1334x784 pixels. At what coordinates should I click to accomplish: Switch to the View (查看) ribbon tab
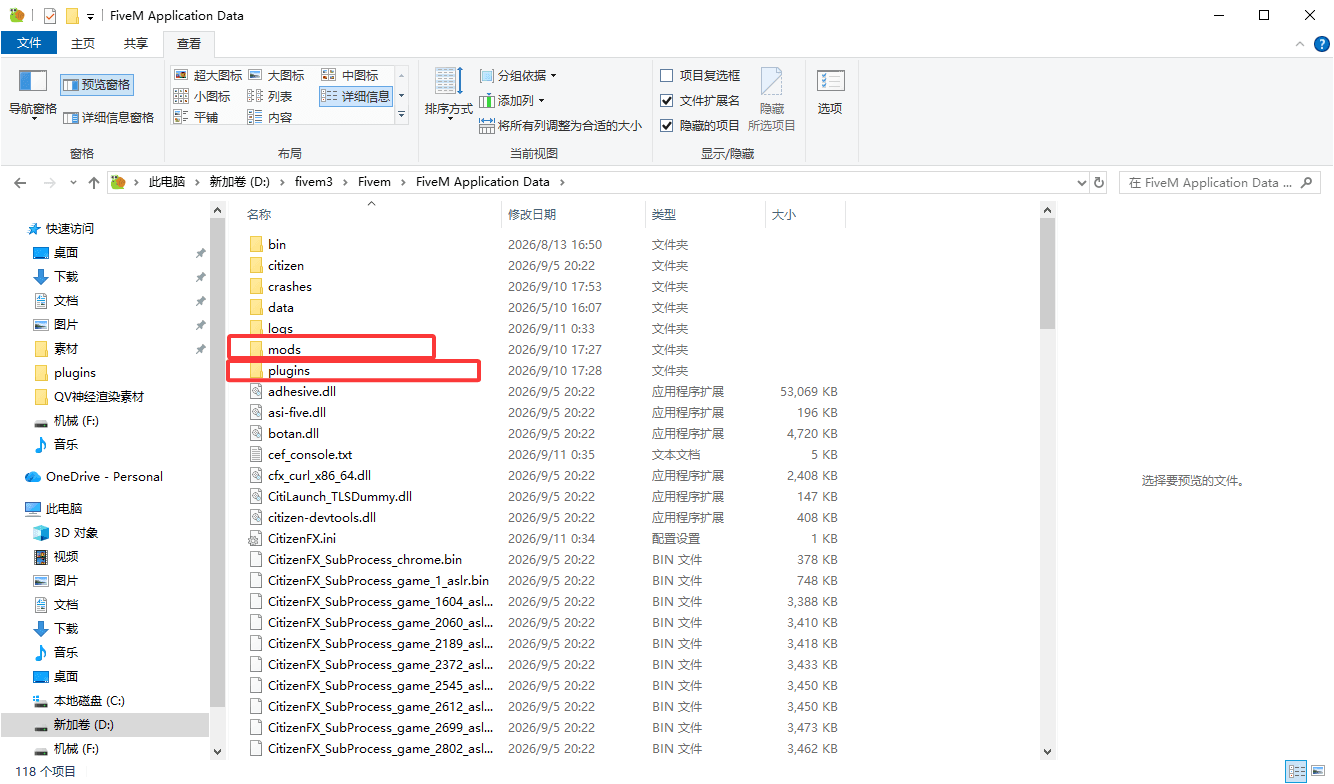(189, 43)
